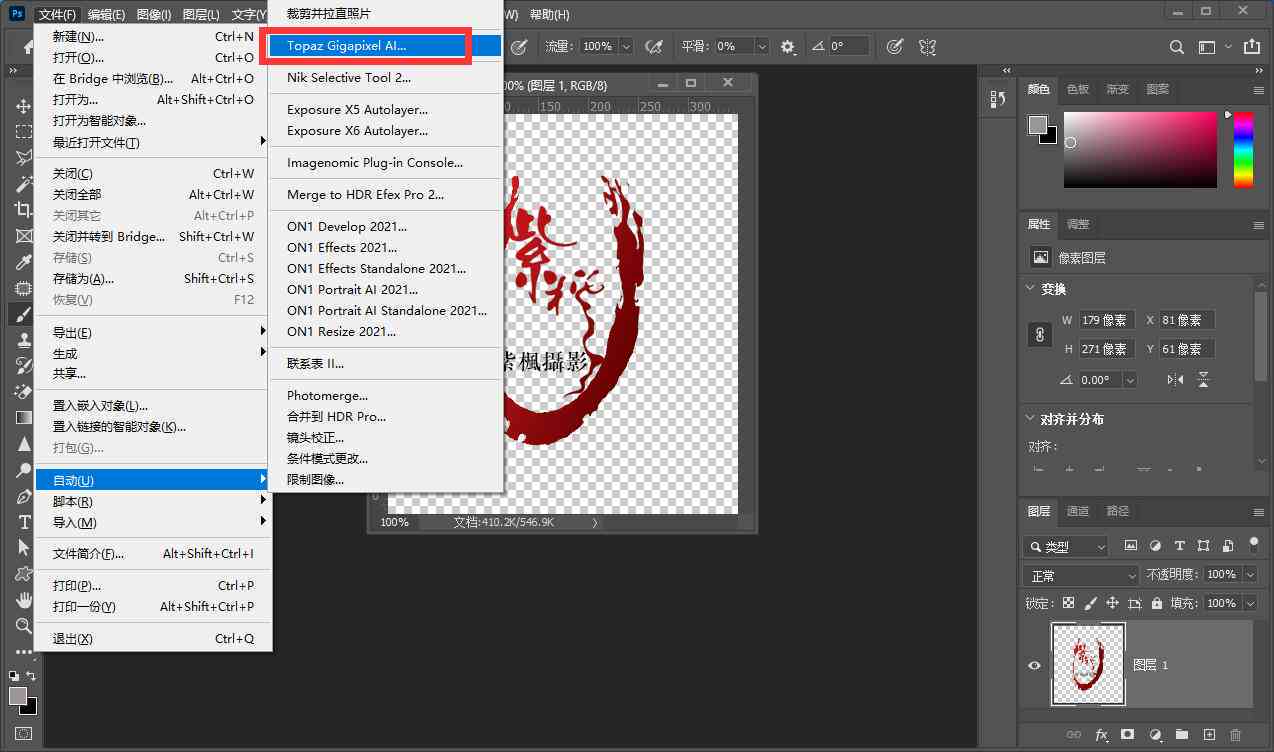This screenshot has width=1274, height=752.
Task: Toggle link width and height constraint
Action: pos(1039,334)
